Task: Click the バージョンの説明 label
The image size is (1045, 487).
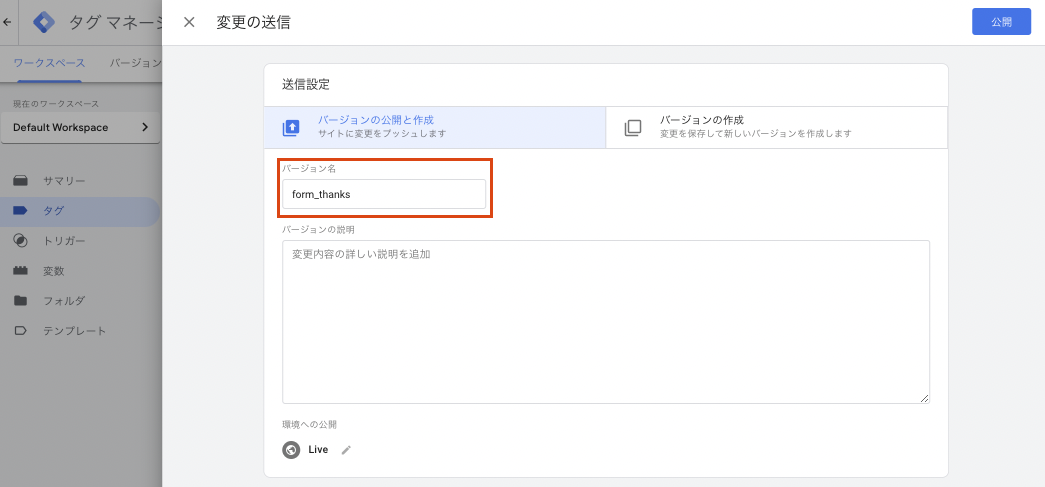Action: coord(318,229)
